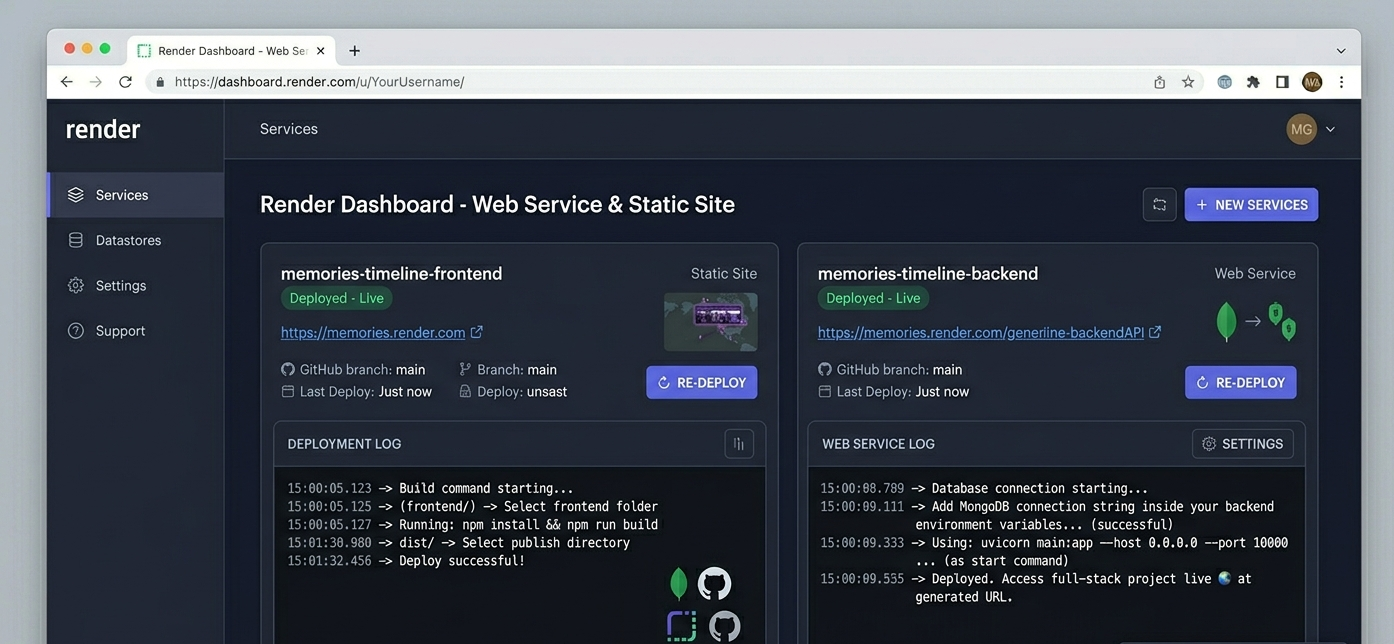Click the external-link icon after backend URL
Screen dimensions: 1394x644
(x=1155, y=332)
